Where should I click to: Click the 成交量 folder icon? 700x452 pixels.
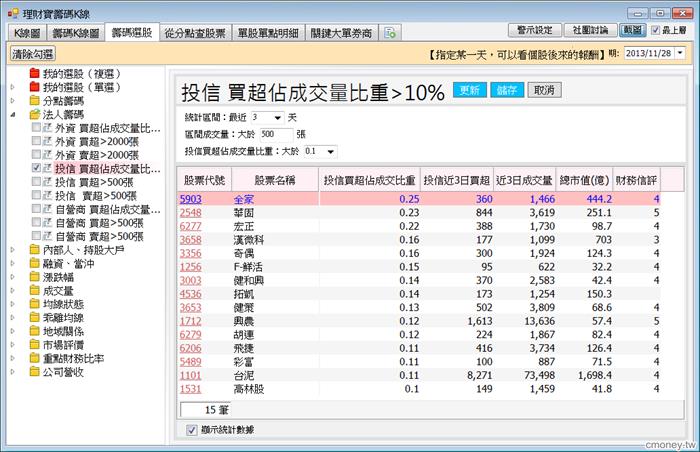pos(34,290)
